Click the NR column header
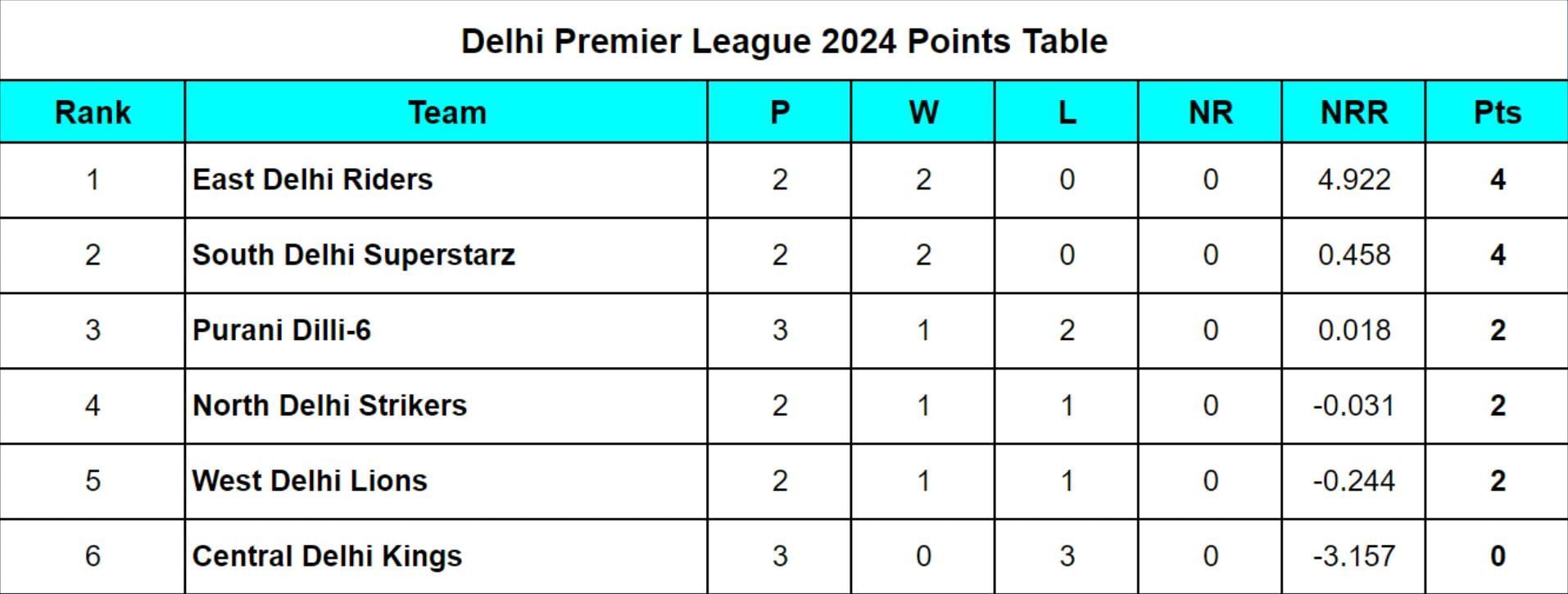 pyautogui.click(x=1210, y=112)
